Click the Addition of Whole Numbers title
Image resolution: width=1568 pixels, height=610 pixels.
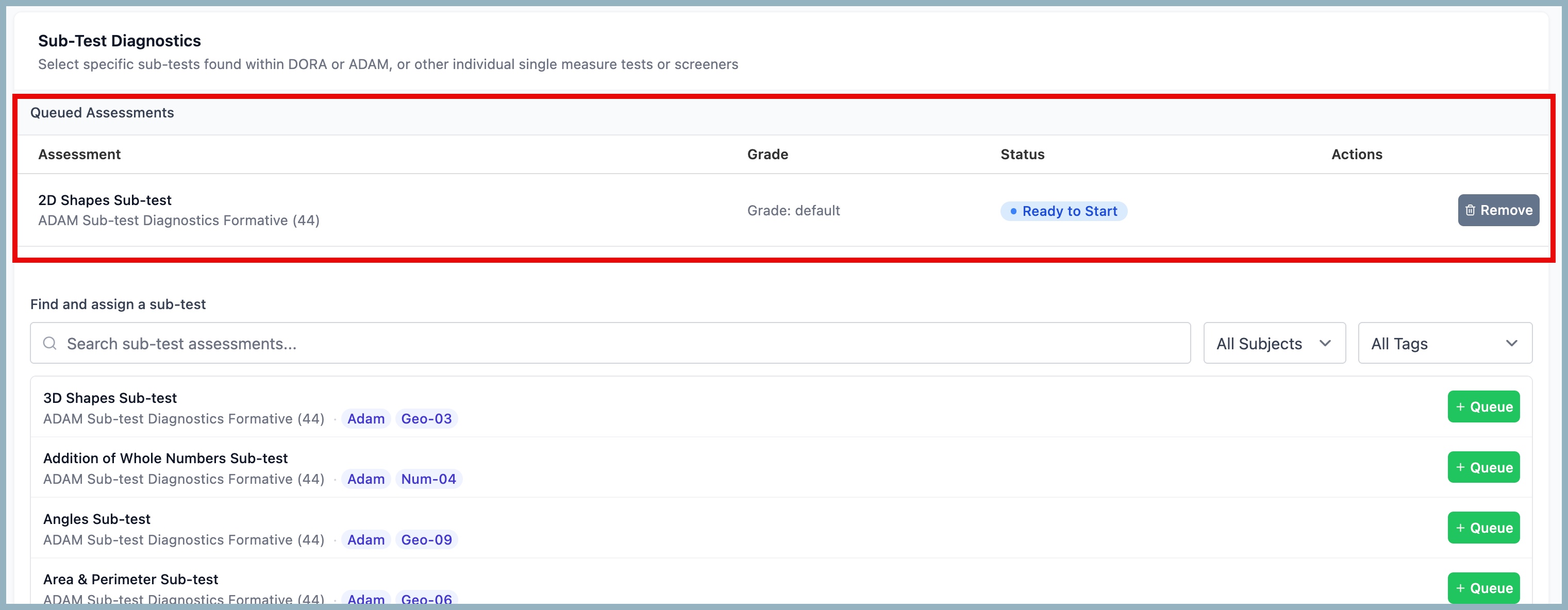pyautogui.click(x=165, y=459)
